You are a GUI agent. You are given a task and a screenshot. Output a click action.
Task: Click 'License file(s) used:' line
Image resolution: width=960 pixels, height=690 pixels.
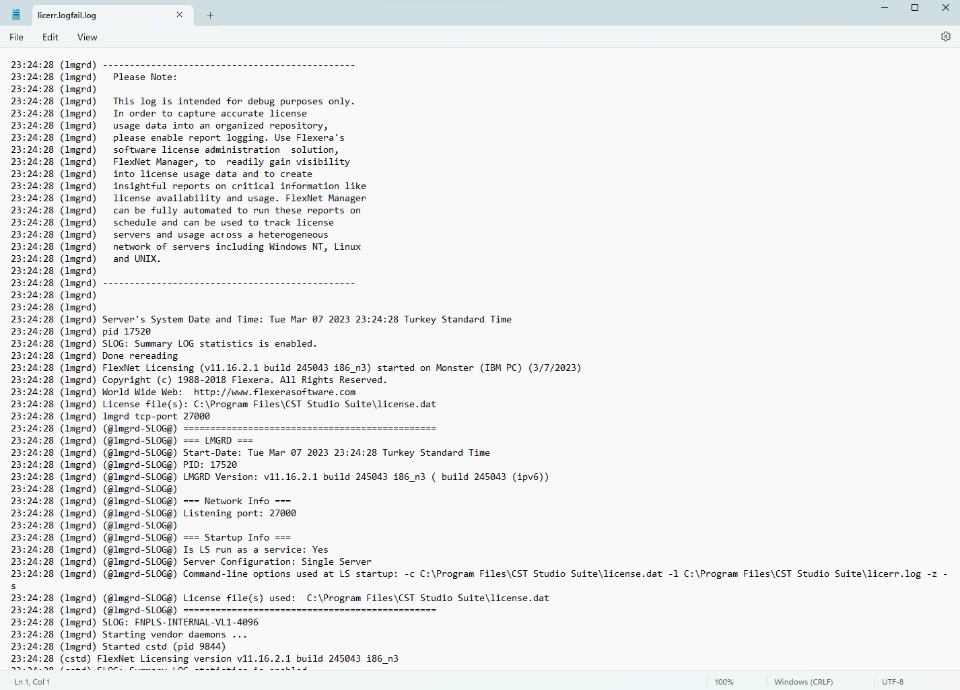point(366,598)
